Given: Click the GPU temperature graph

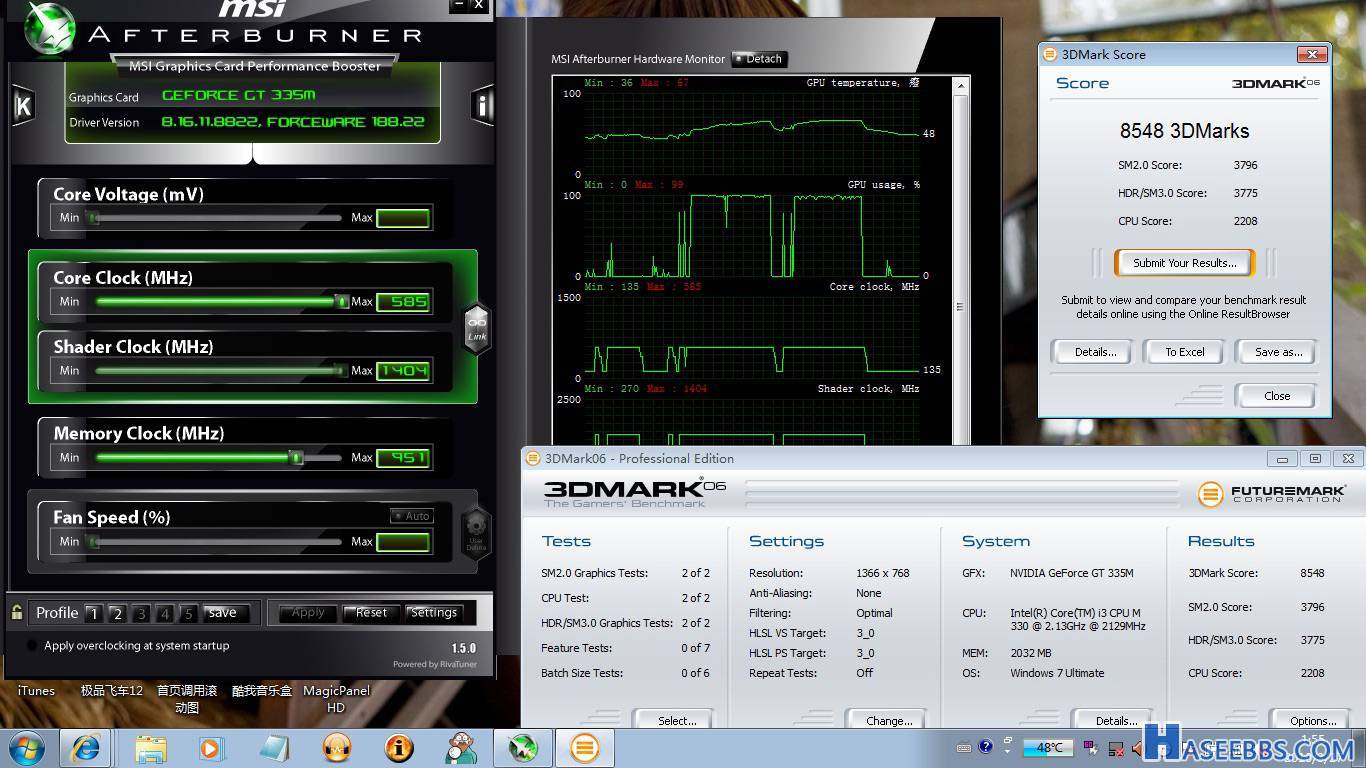Looking at the screenshot, I should [752, 133].
